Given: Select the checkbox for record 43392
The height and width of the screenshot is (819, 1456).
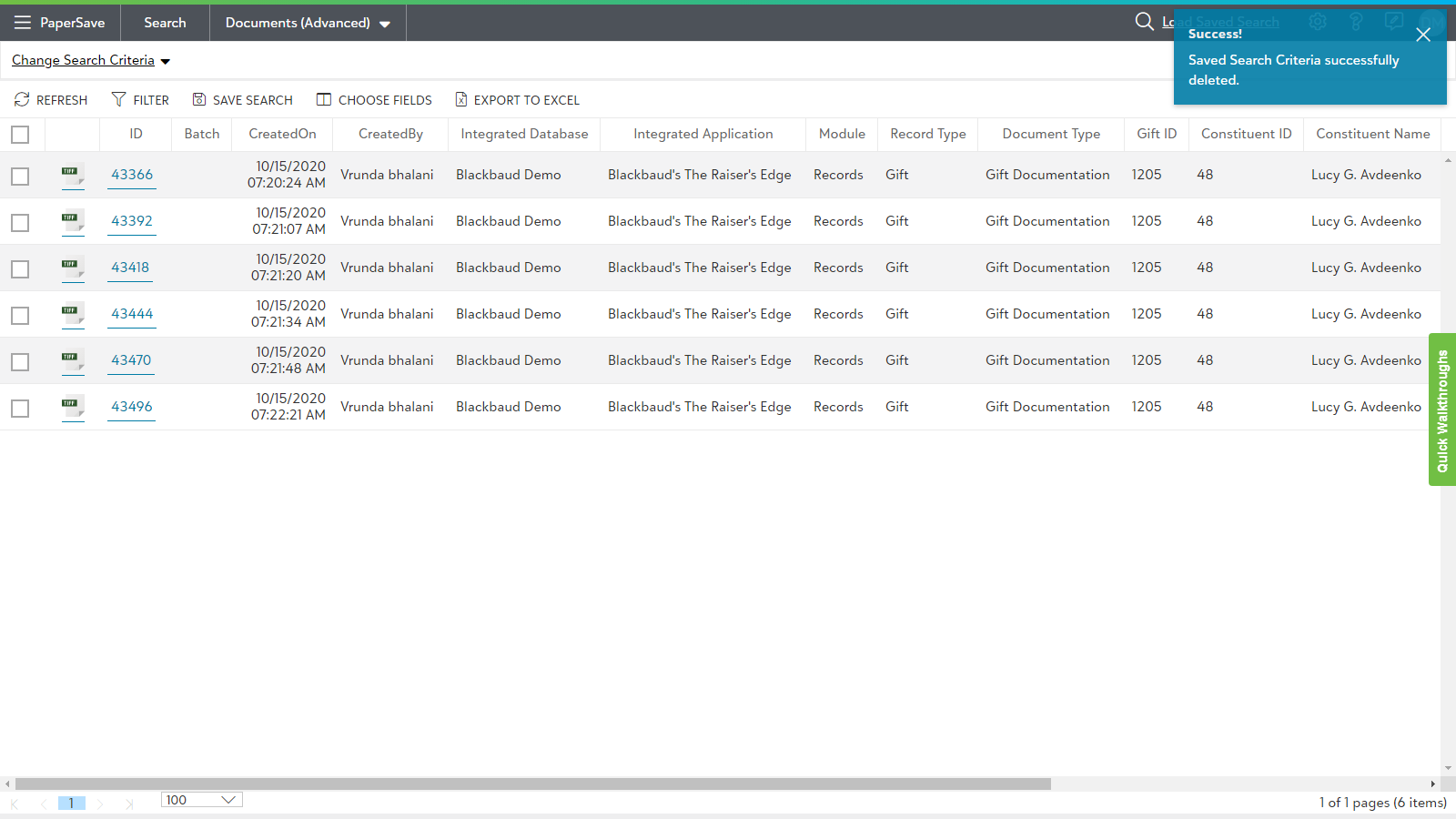Looking at the screenshot, I should tap(20, 222).
